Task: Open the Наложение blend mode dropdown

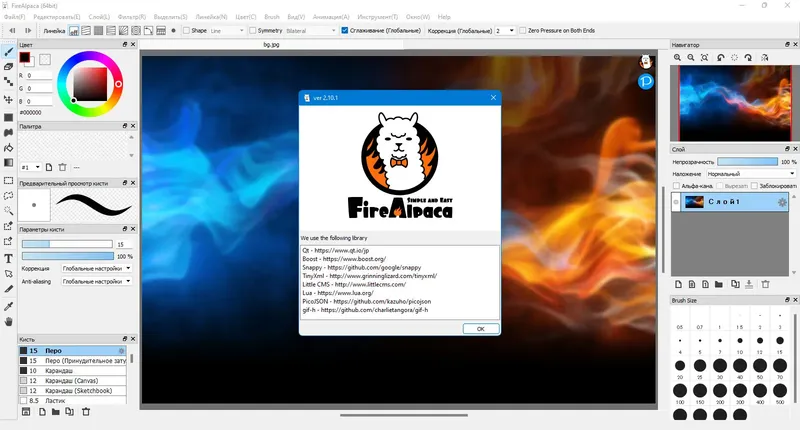Action: click(751, 174)
